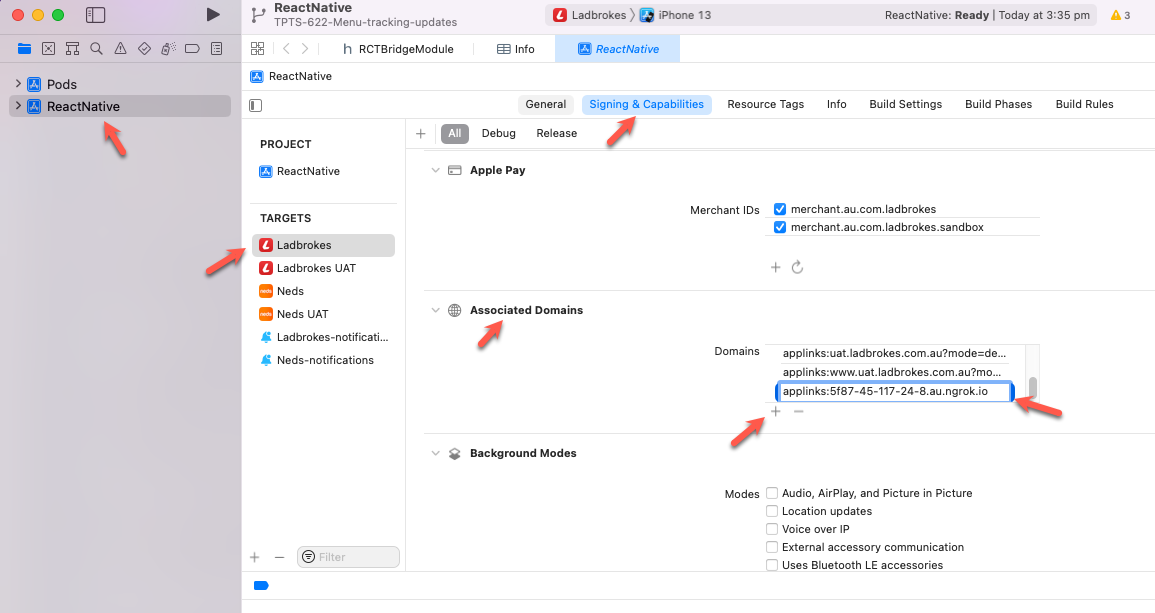Open the Ladbrokes scheme selector
1155x613 pixels.
[x=589, y=15]
